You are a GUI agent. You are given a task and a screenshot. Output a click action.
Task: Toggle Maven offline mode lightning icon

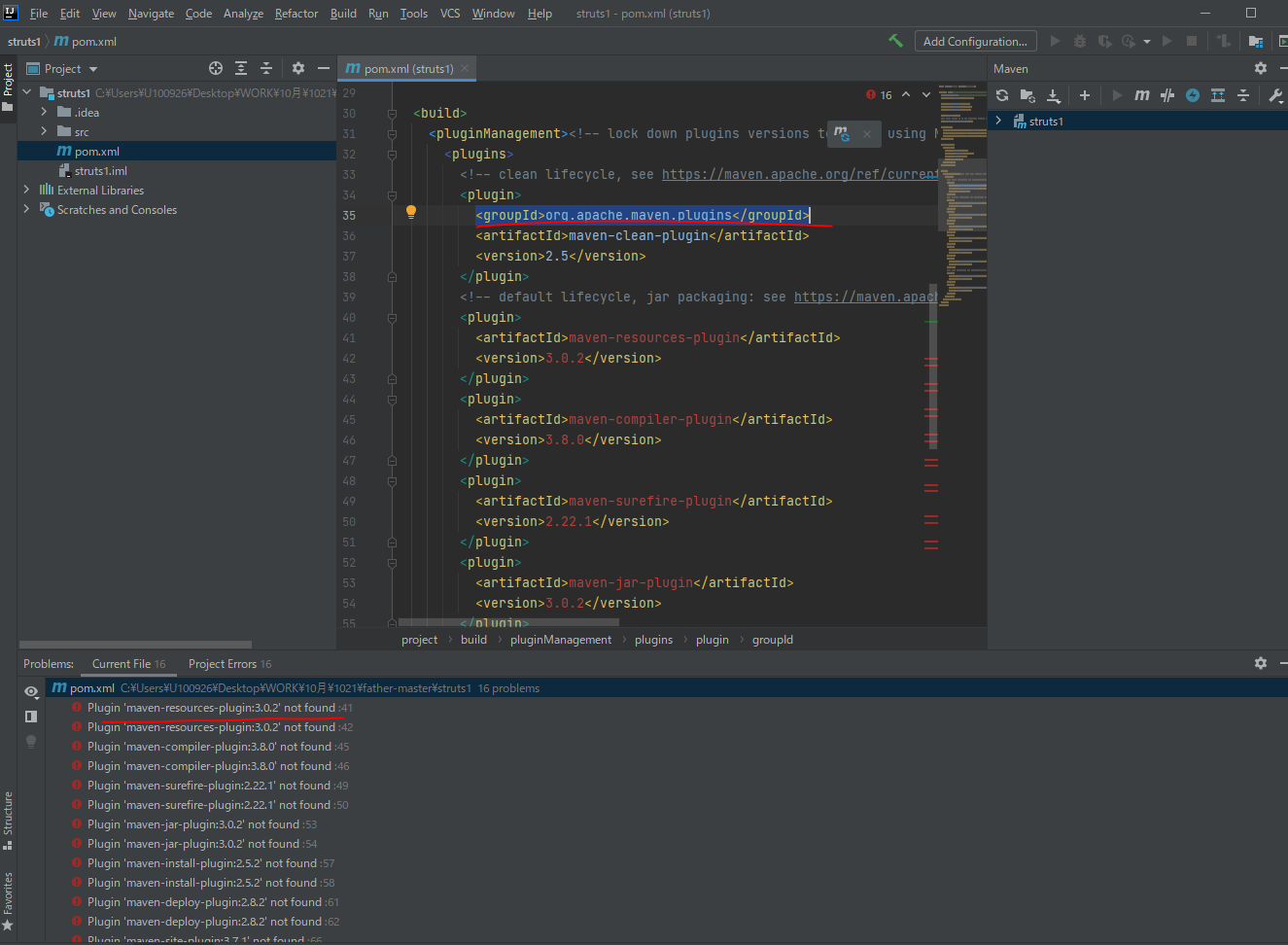click(1193, 95)
